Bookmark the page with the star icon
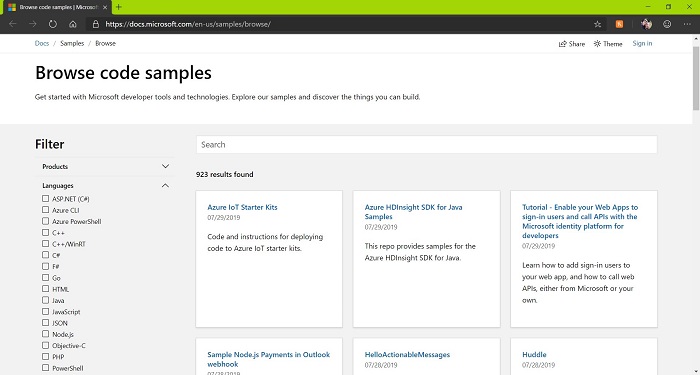The width and height of the screenshot is (700, 375). tap(597, 24)
